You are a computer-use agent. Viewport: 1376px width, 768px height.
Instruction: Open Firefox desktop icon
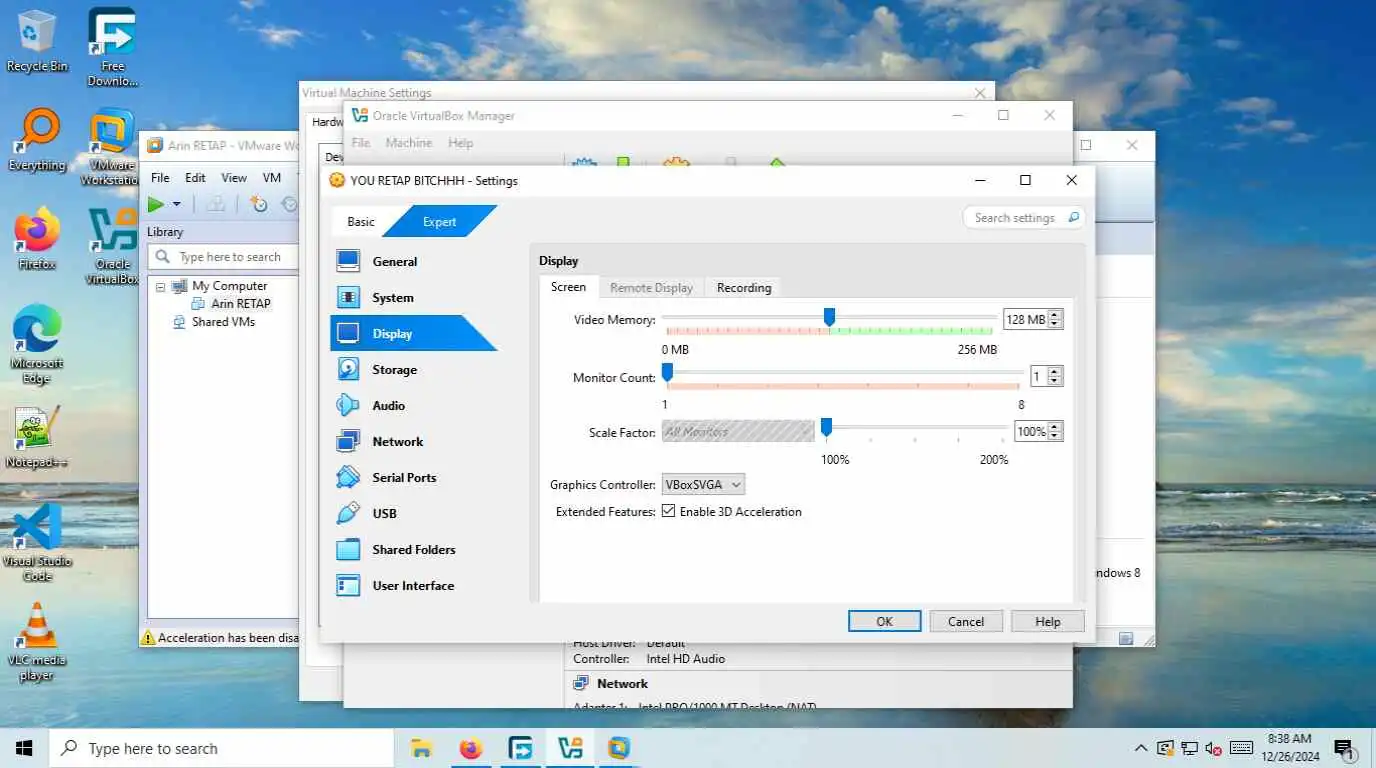pos(37,239)
